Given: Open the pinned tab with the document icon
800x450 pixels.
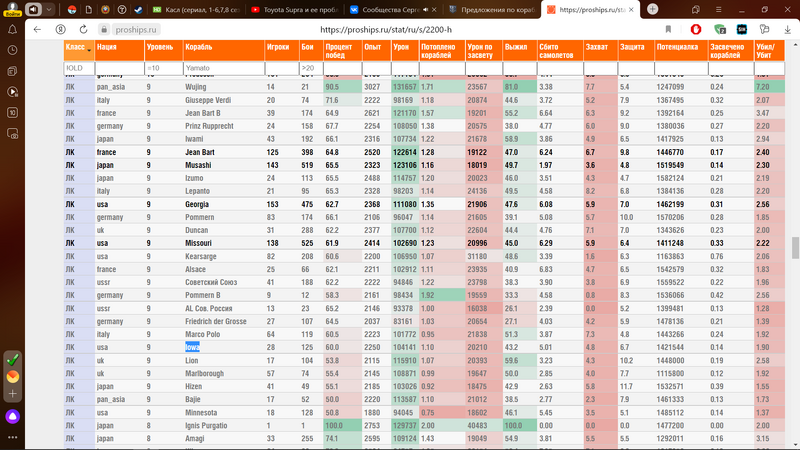Looking at the screenshot, I should tap(89, 9).
